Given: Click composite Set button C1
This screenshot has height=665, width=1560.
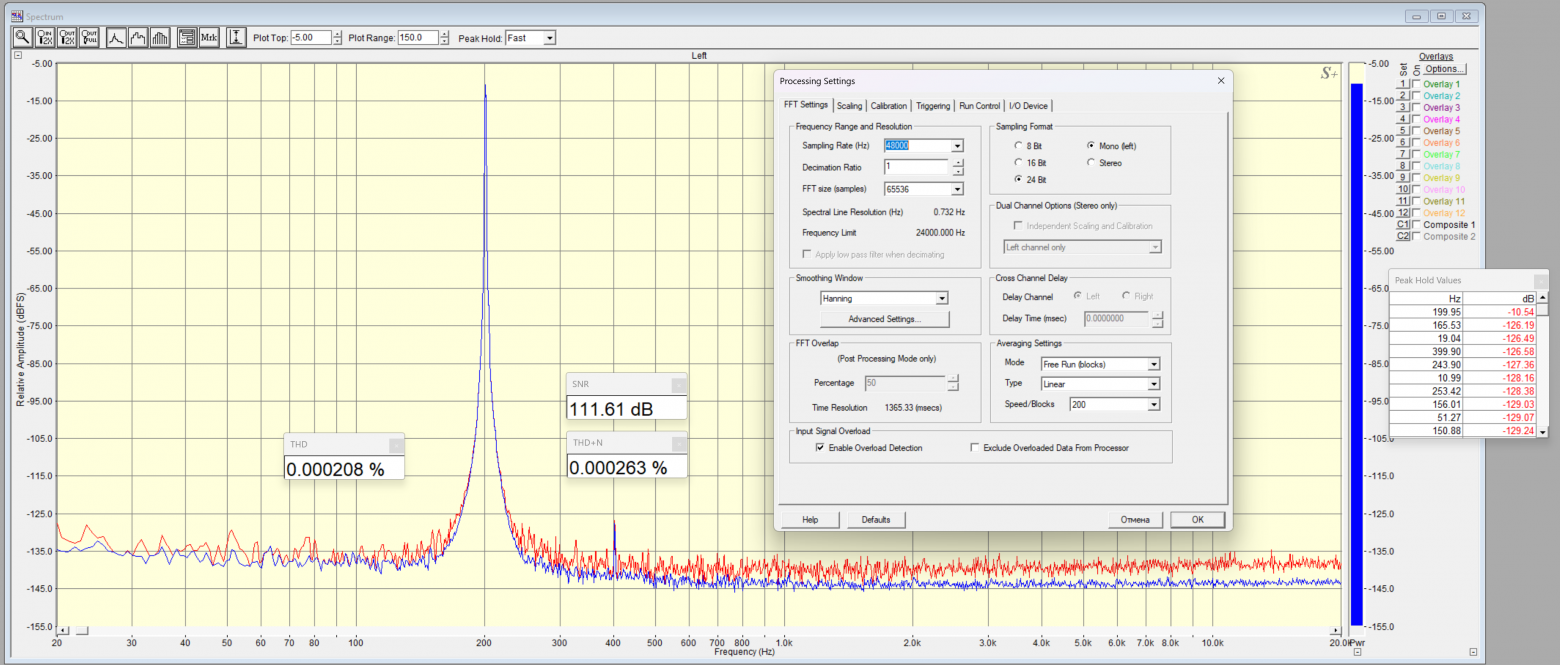Looking at the screenshot, I should click(1403, 224).
